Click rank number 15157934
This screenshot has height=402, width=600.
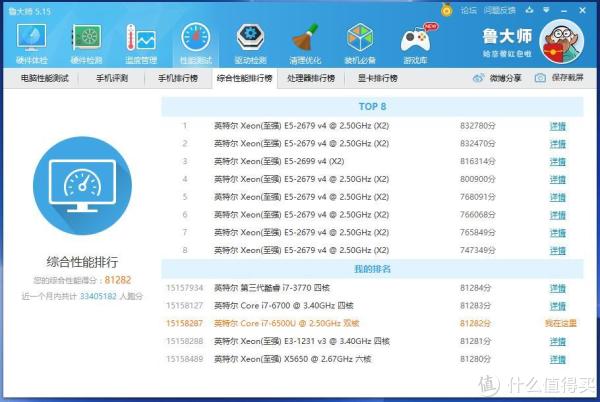[x=184, y=288]
